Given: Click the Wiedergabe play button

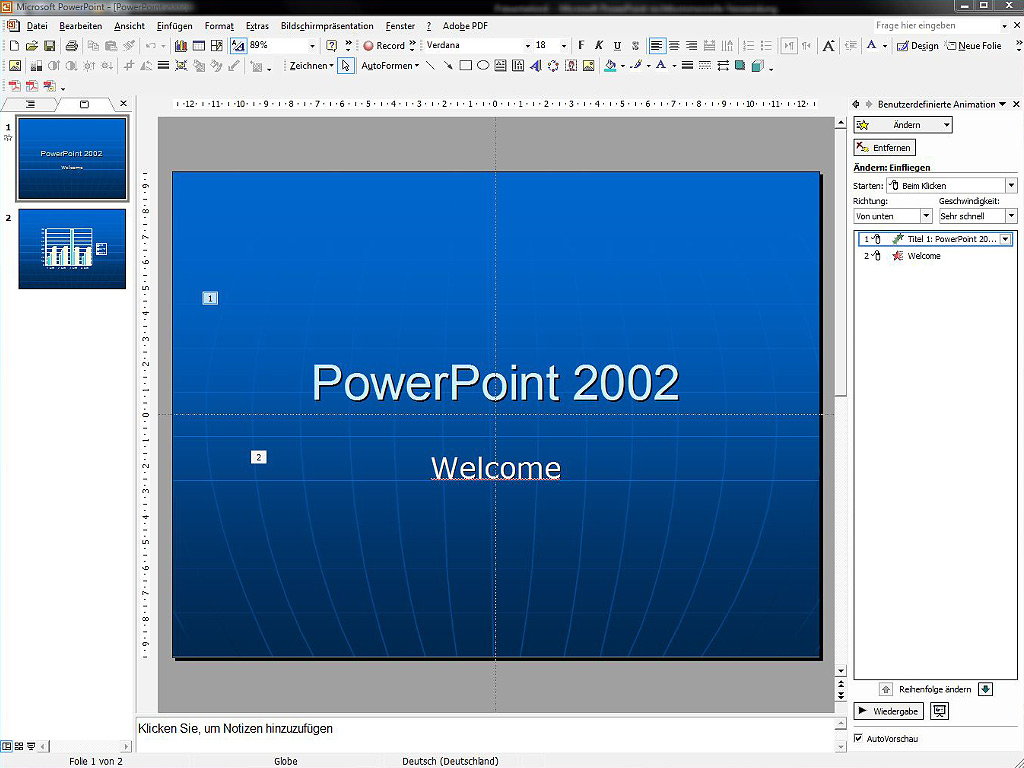Looking at the screenshot, I should (x=888, y=711).
